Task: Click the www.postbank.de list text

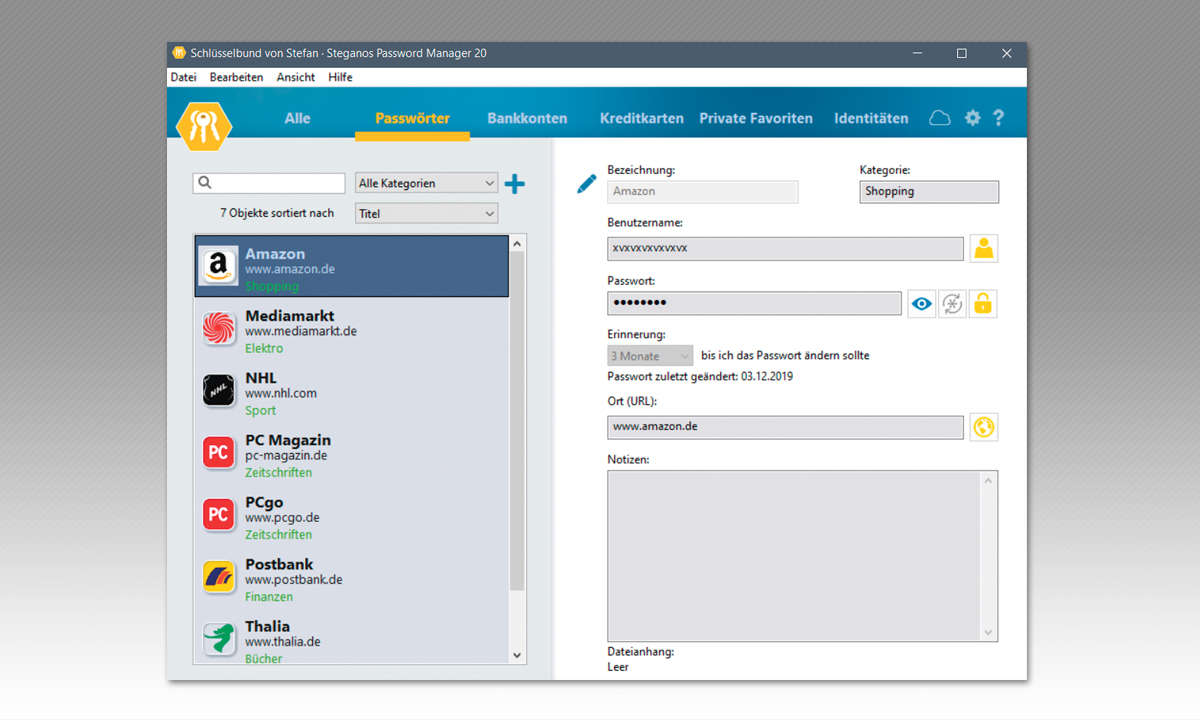Action: (294, 580)
